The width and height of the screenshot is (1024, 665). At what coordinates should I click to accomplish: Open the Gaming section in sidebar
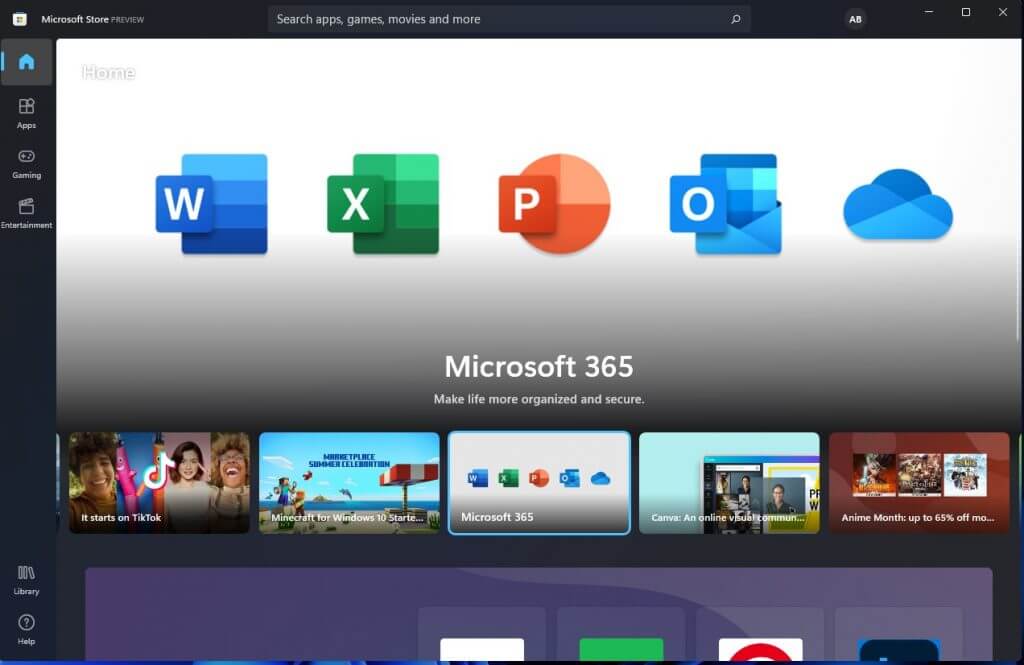pyautogui.click(x=26, y=163)
